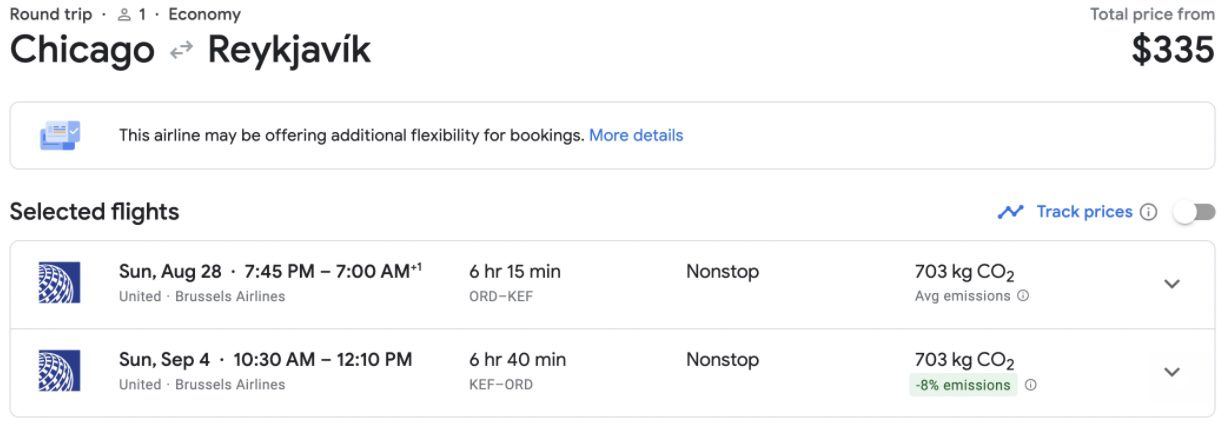This screenshot has height=426, width=1226.
Task: Click the United logo on return flight
Action: click(59, 371)
